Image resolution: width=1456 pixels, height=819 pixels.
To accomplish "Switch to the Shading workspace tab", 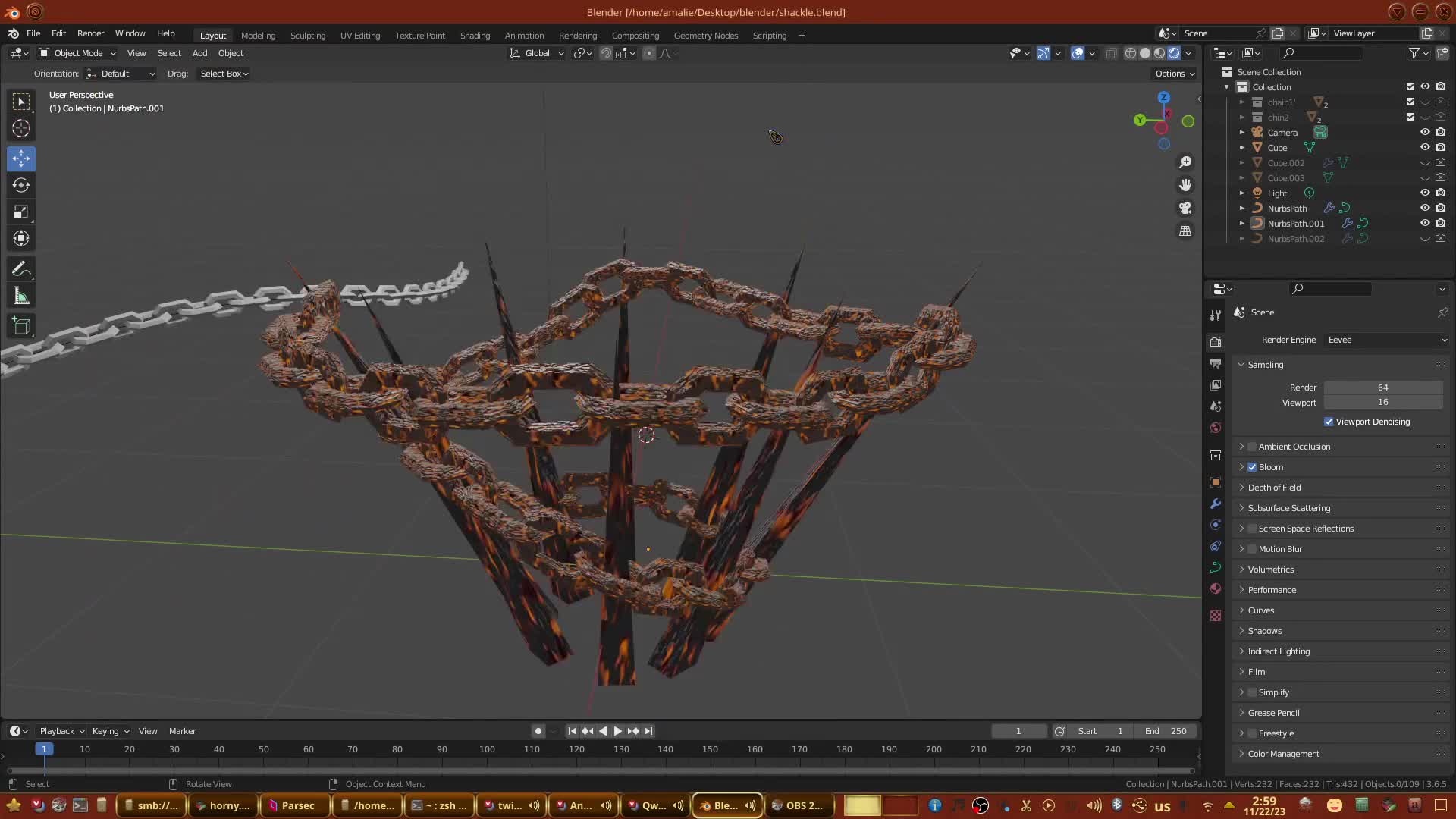I will pos(475,36).
